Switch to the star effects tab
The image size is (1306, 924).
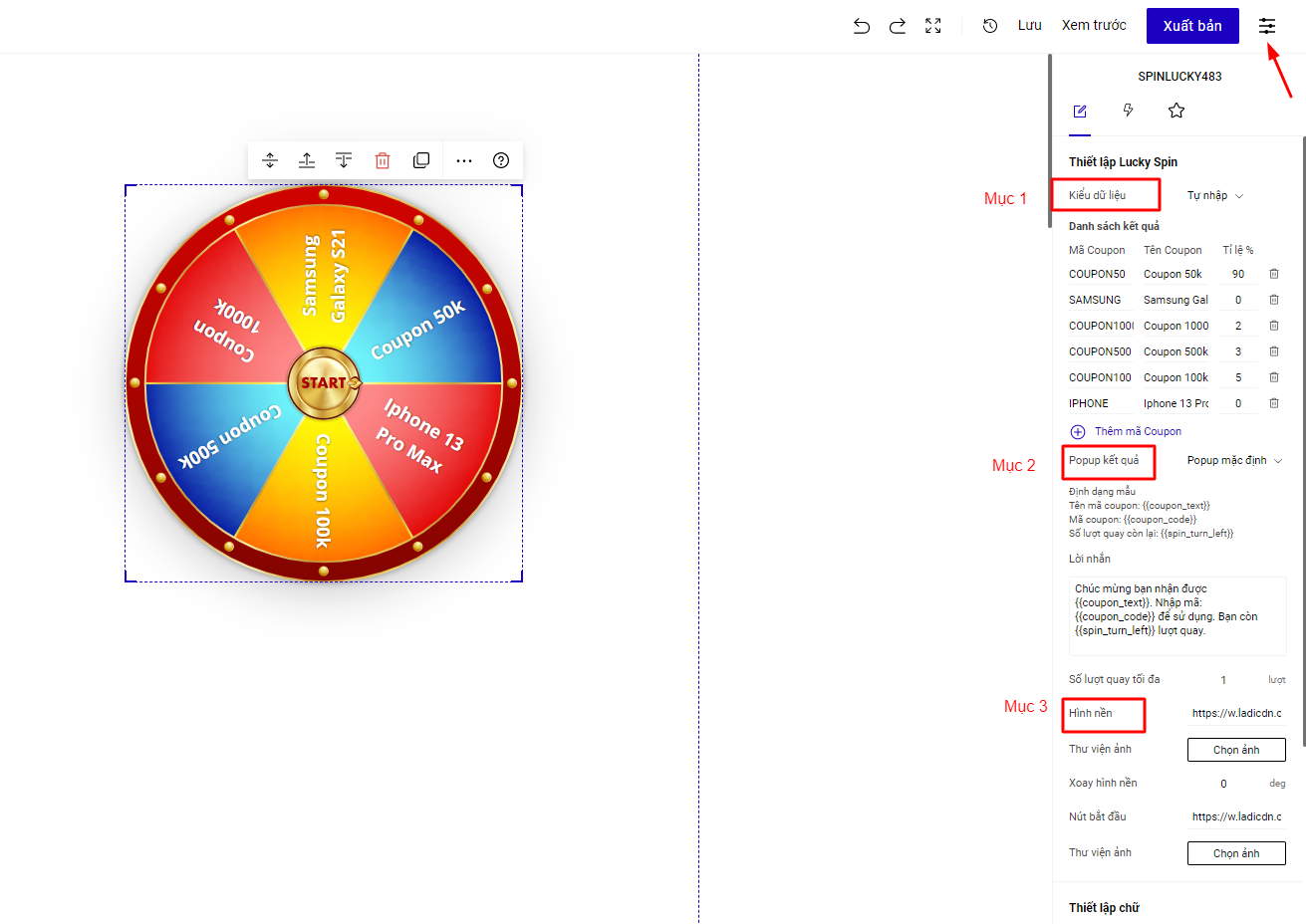point(1176,111)
